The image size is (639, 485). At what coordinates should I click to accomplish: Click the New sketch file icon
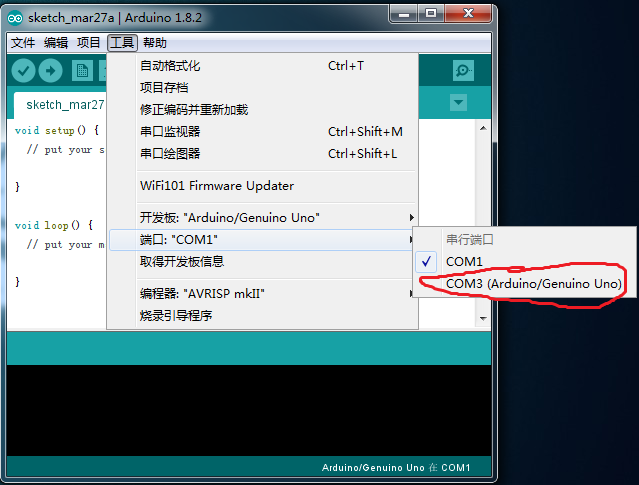click(x=82, y=71)
